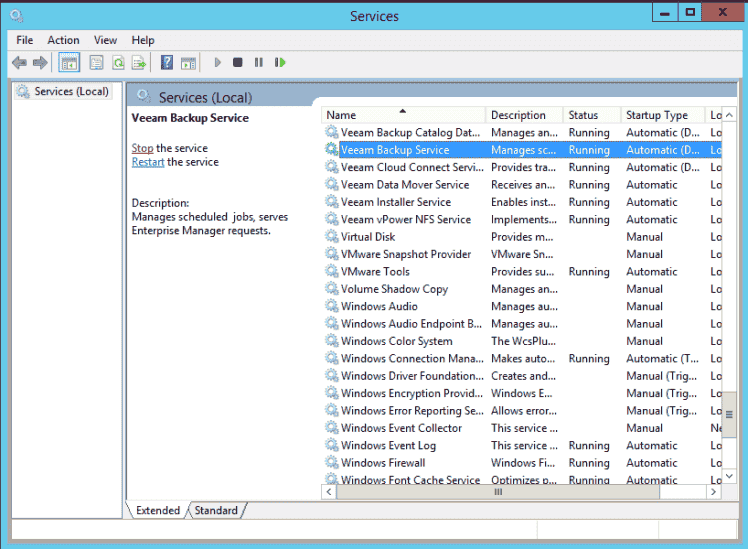
Task: Select Windows Audio Endpoint Builder row
Action: 522,323
